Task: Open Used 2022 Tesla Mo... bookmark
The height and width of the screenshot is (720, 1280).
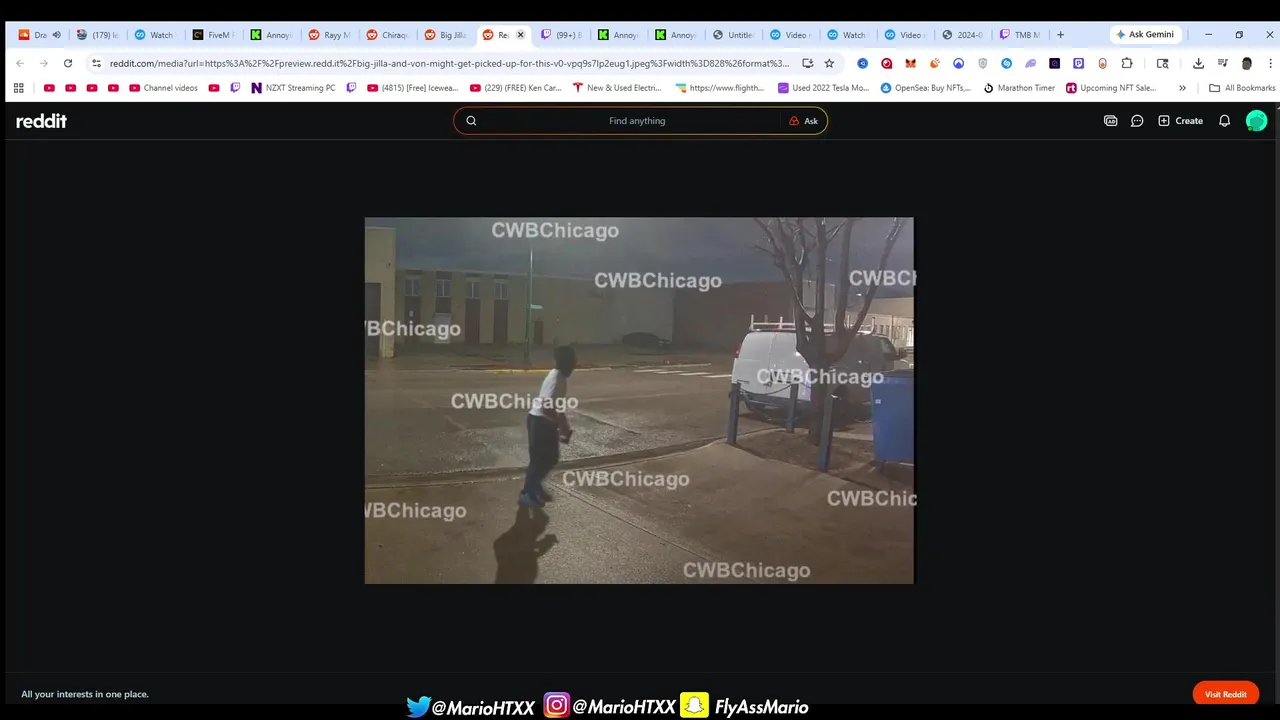Action: (823, 88)
